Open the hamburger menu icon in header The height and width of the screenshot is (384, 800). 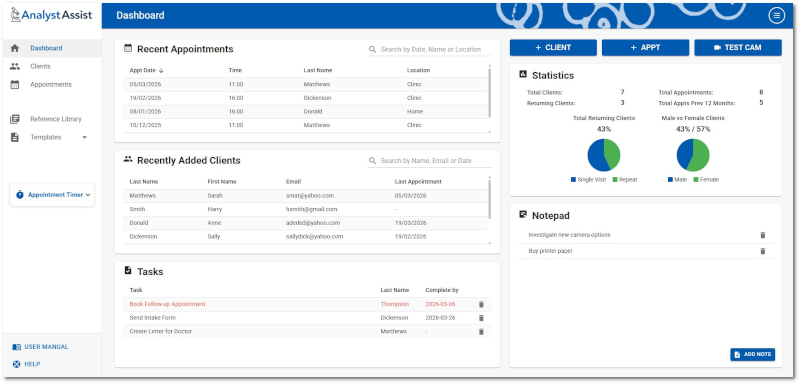click(x=776, y=16)
